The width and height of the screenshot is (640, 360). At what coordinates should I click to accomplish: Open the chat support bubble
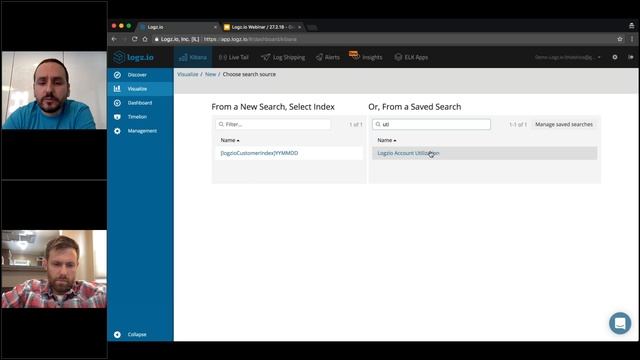[x=620, y=323]
